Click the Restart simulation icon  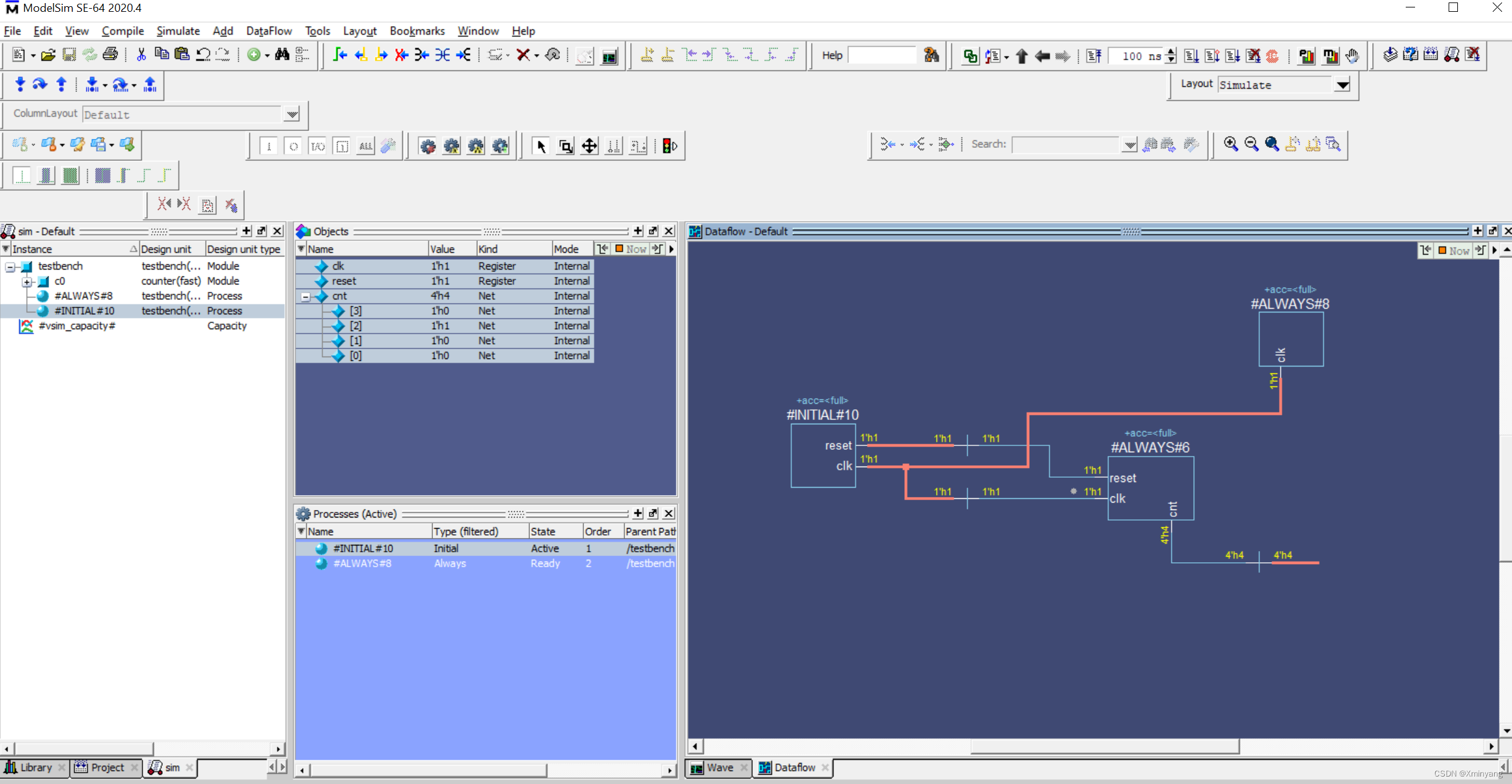pos(1094,56)
